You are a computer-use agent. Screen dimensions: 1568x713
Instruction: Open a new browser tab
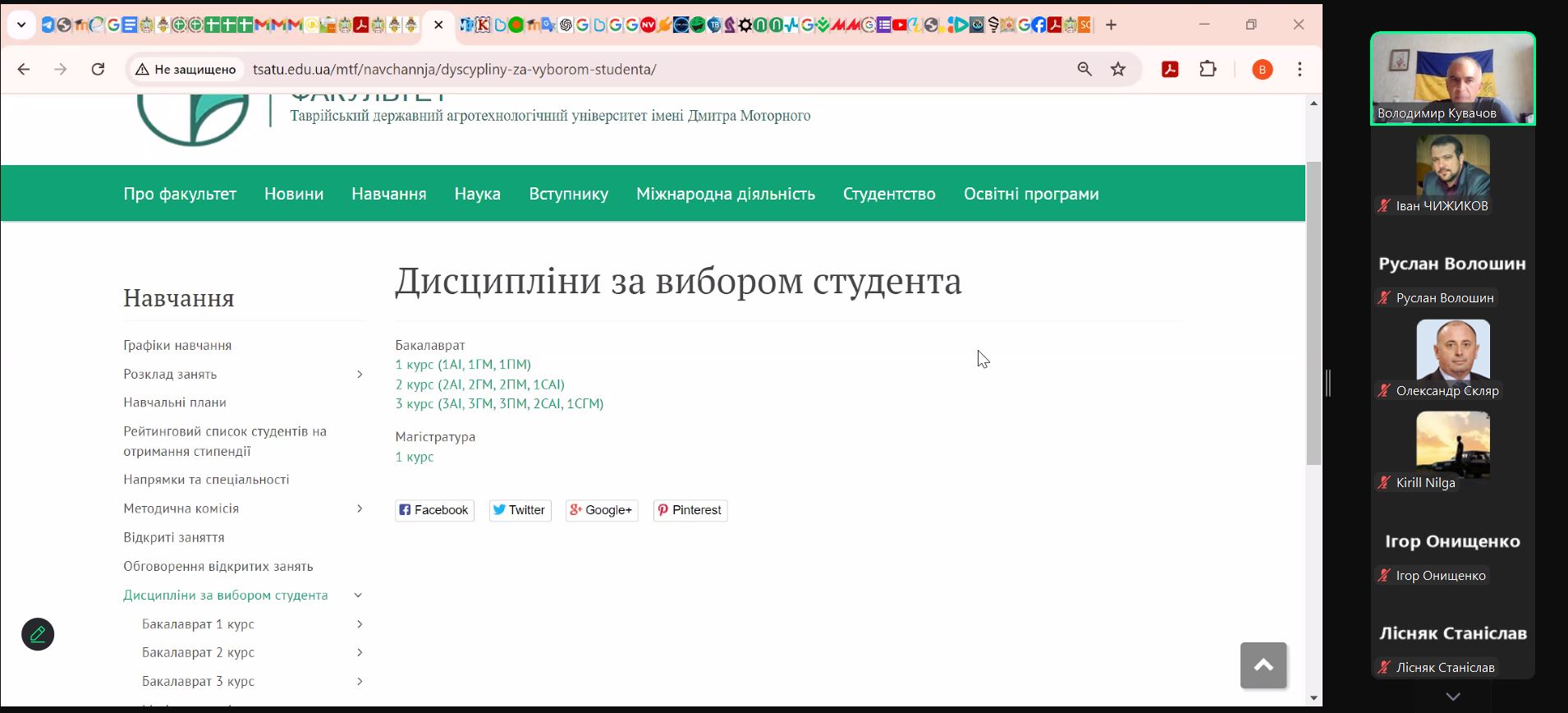1112,25
